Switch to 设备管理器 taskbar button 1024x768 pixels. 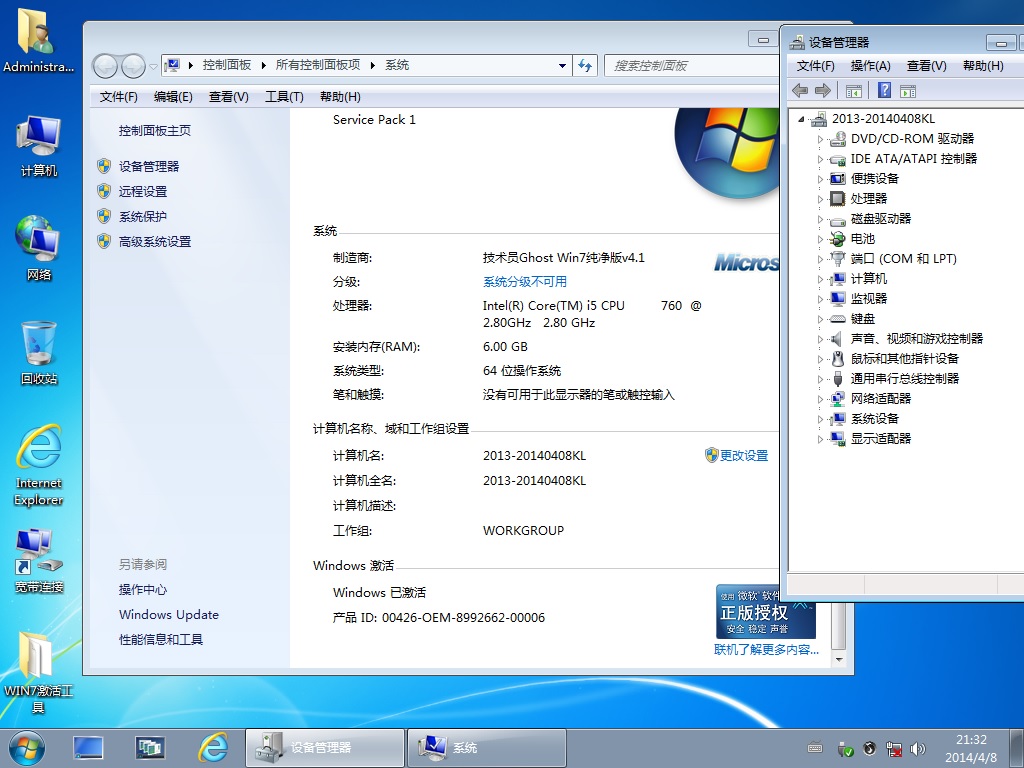click(325, 748)
